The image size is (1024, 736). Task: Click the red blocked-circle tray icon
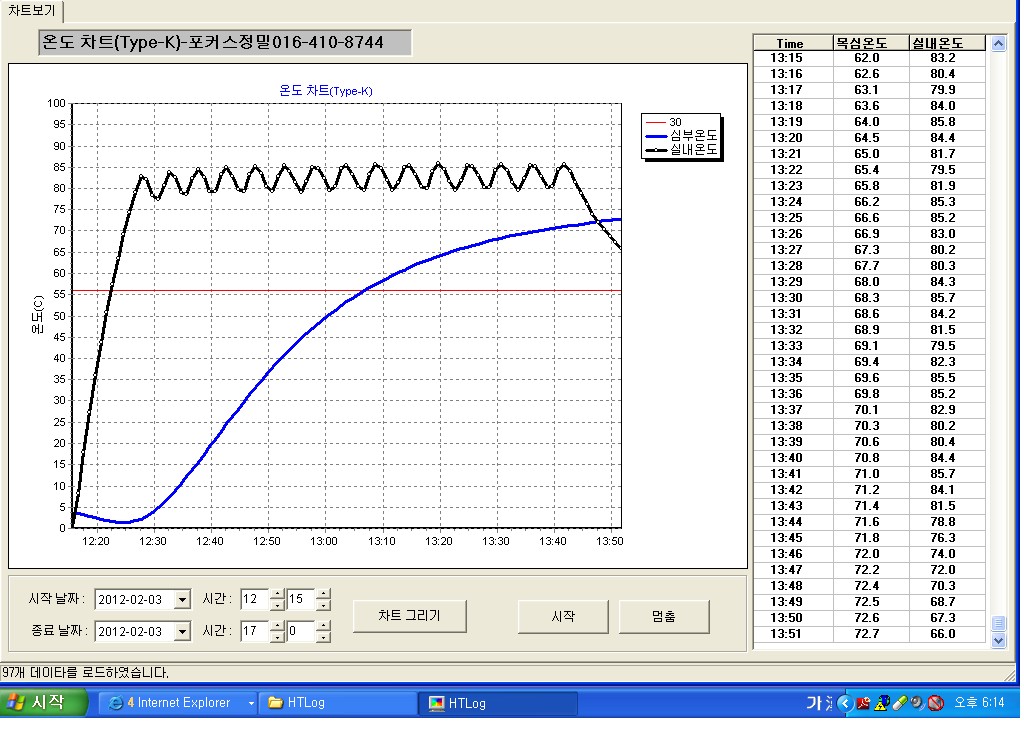936,703
